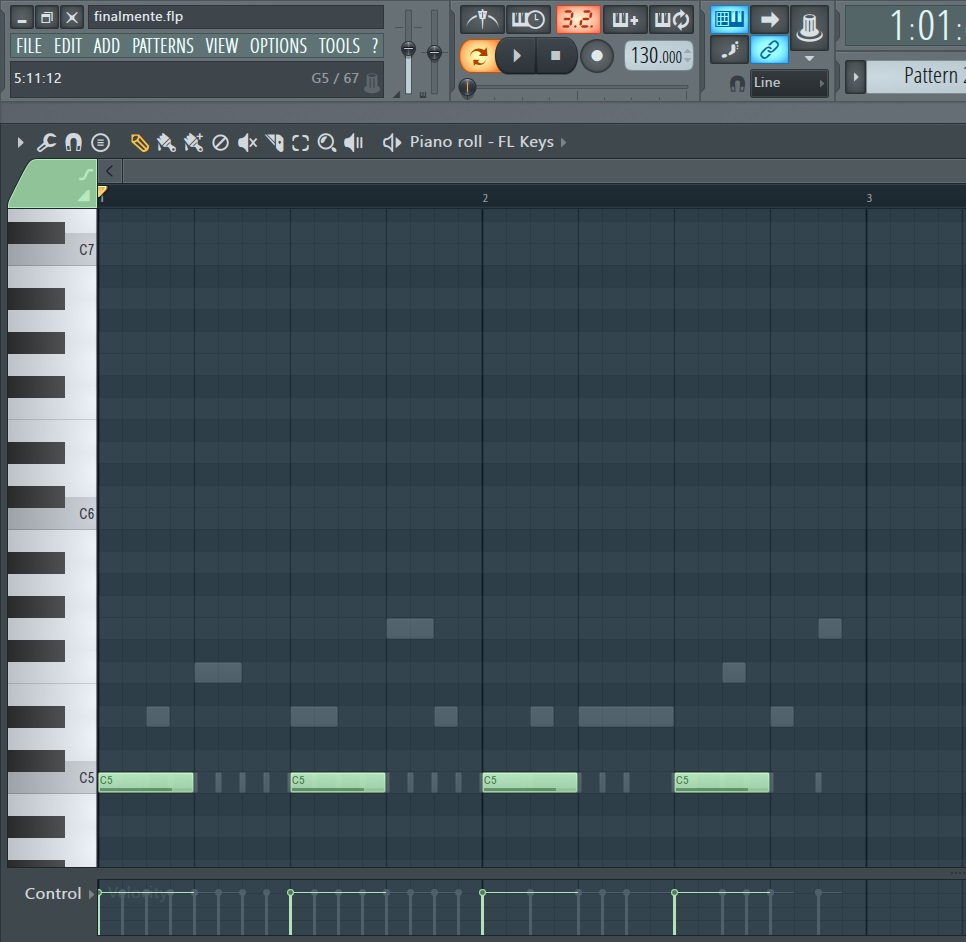966x942 pixels.
Task: Toggle the metronome
Action: click(482, 20)
